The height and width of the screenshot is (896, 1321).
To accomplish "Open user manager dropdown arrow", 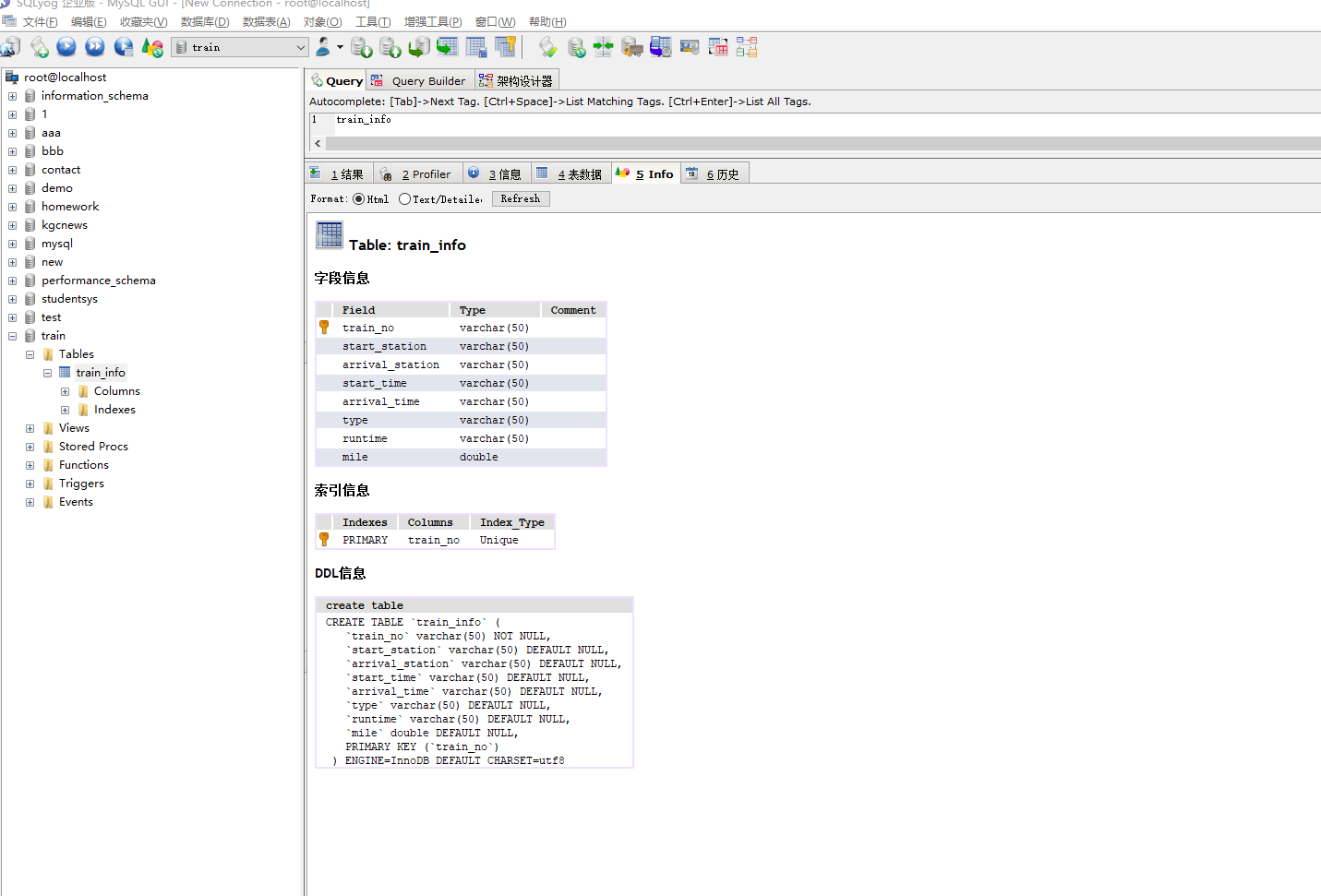I will pos(340,47).
